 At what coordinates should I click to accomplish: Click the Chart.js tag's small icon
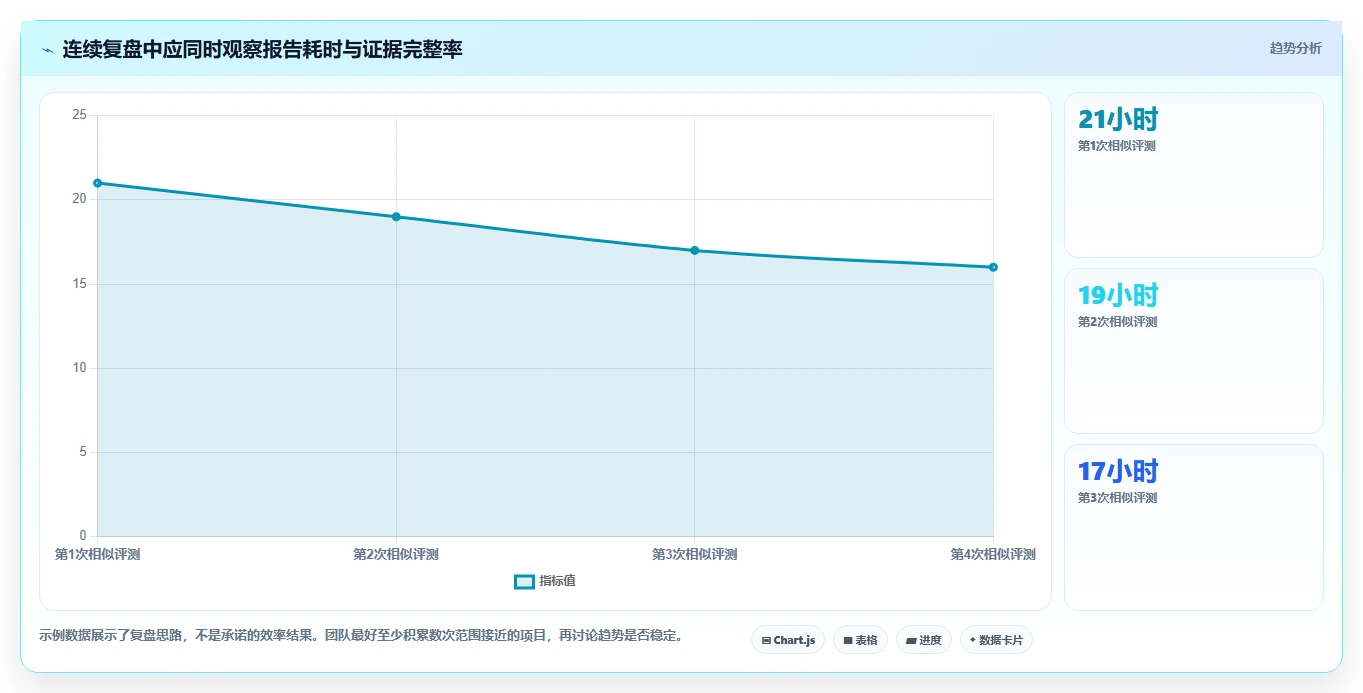(766, 640)
